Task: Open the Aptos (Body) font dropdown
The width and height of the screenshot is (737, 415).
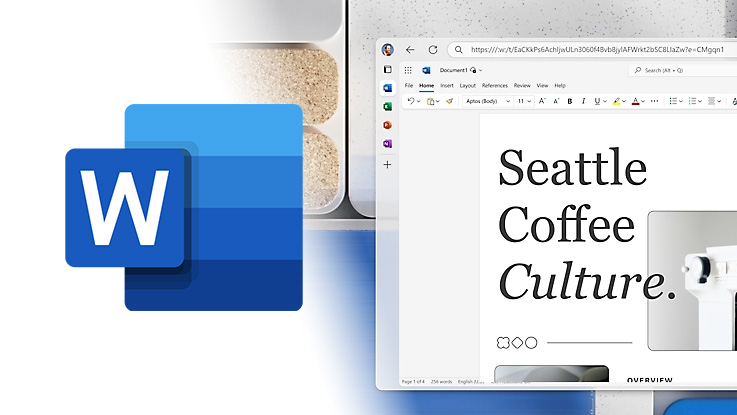Action: click(x=488, y=101)
